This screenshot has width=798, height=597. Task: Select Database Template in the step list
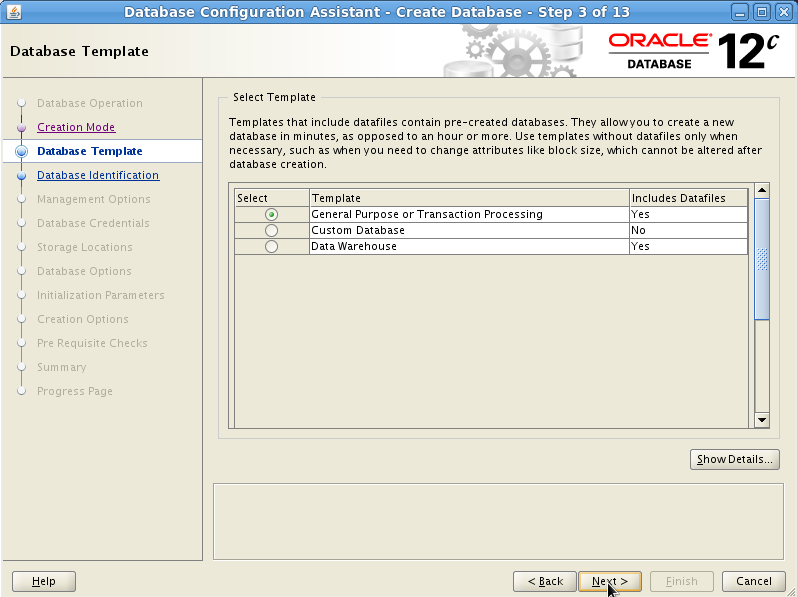coord(90,151)
